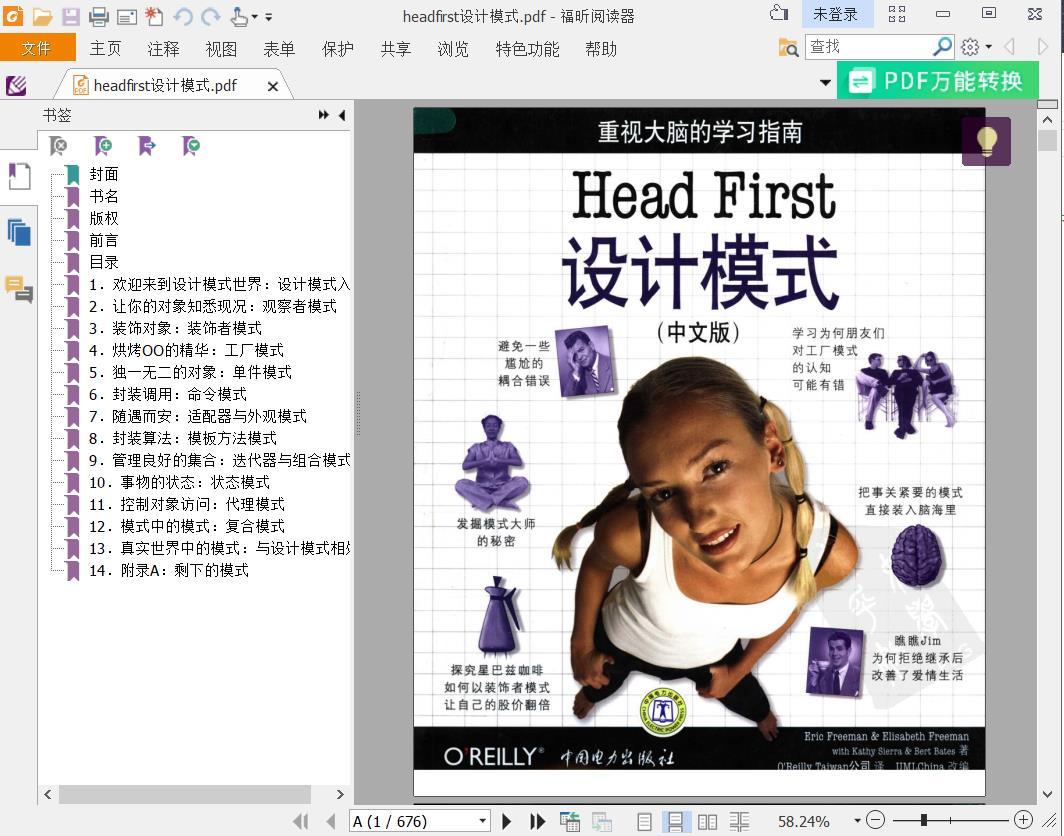Click the PDF万能转换 button

click(x=937, y=81)
